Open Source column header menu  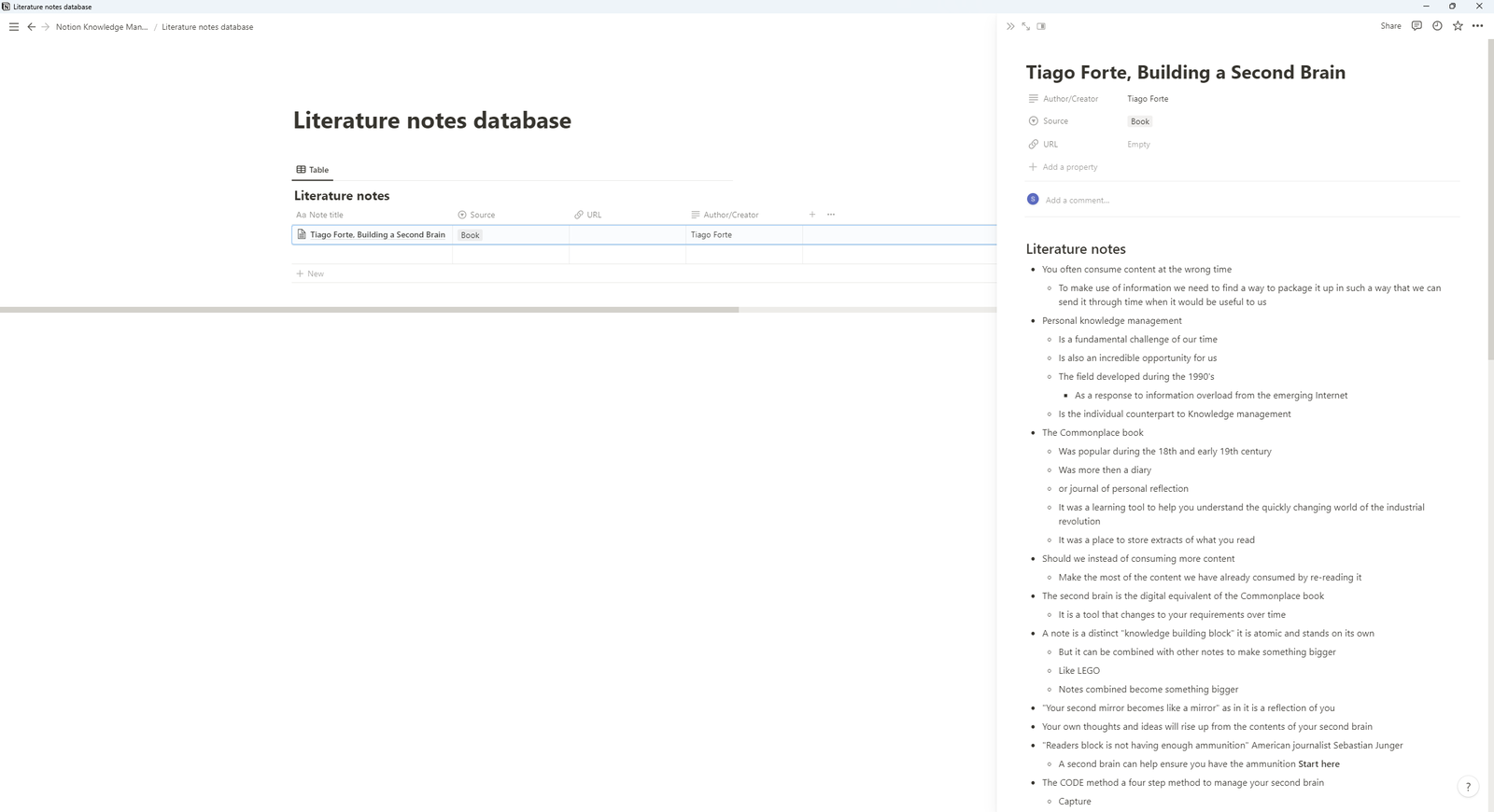476,215
